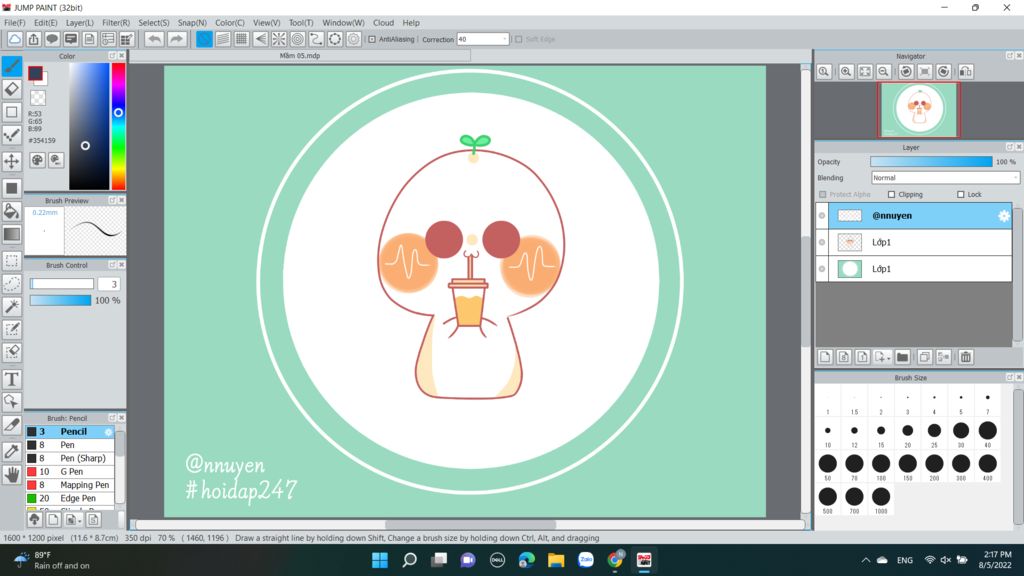This screenshot has height=576, width=1024.
Task: Open the add-brush dropdown at Brush panel bottom
Action: [x=80, y=520]
